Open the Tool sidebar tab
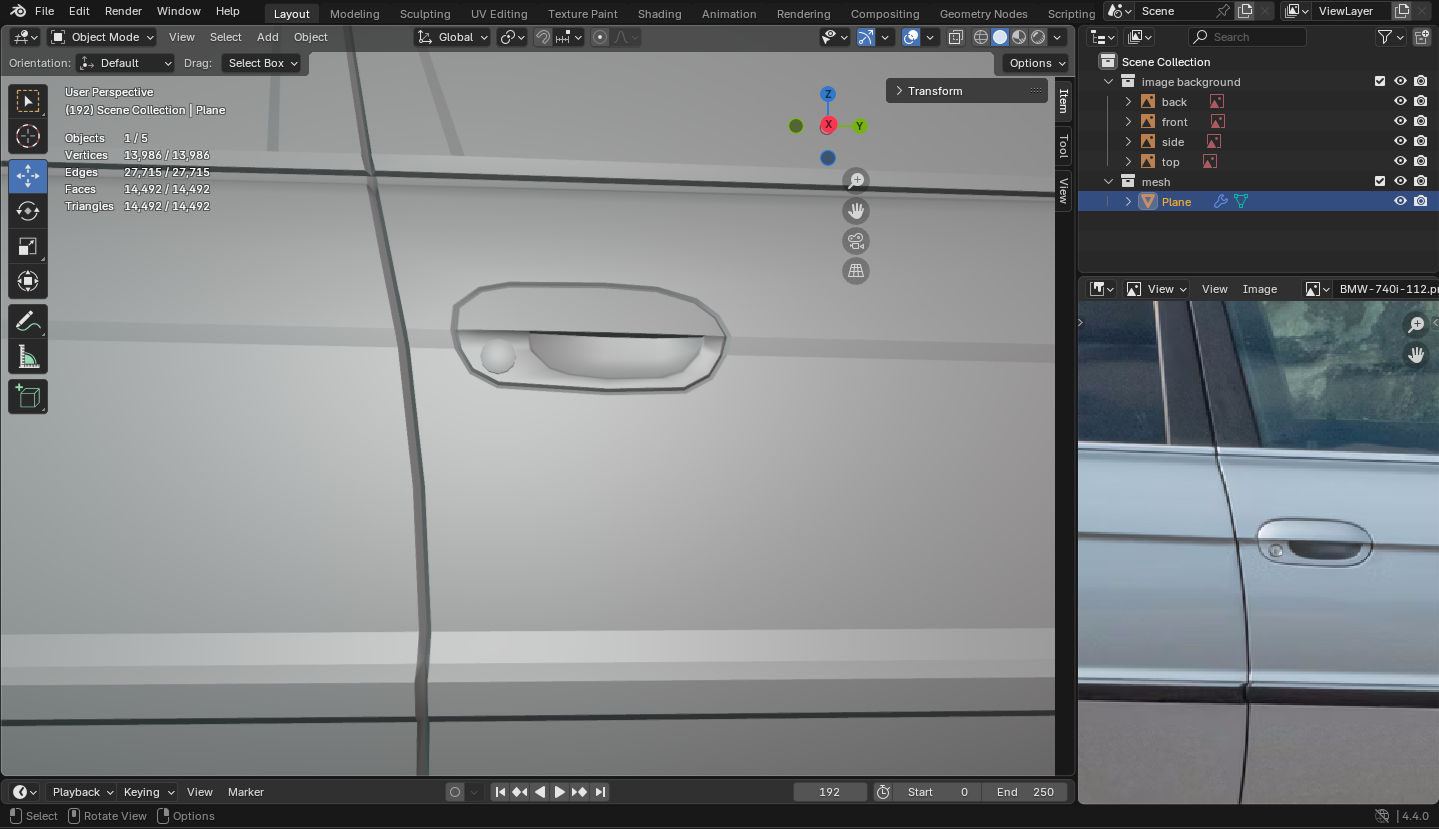Screen dimensions: 1439x829 point(1064,146)
